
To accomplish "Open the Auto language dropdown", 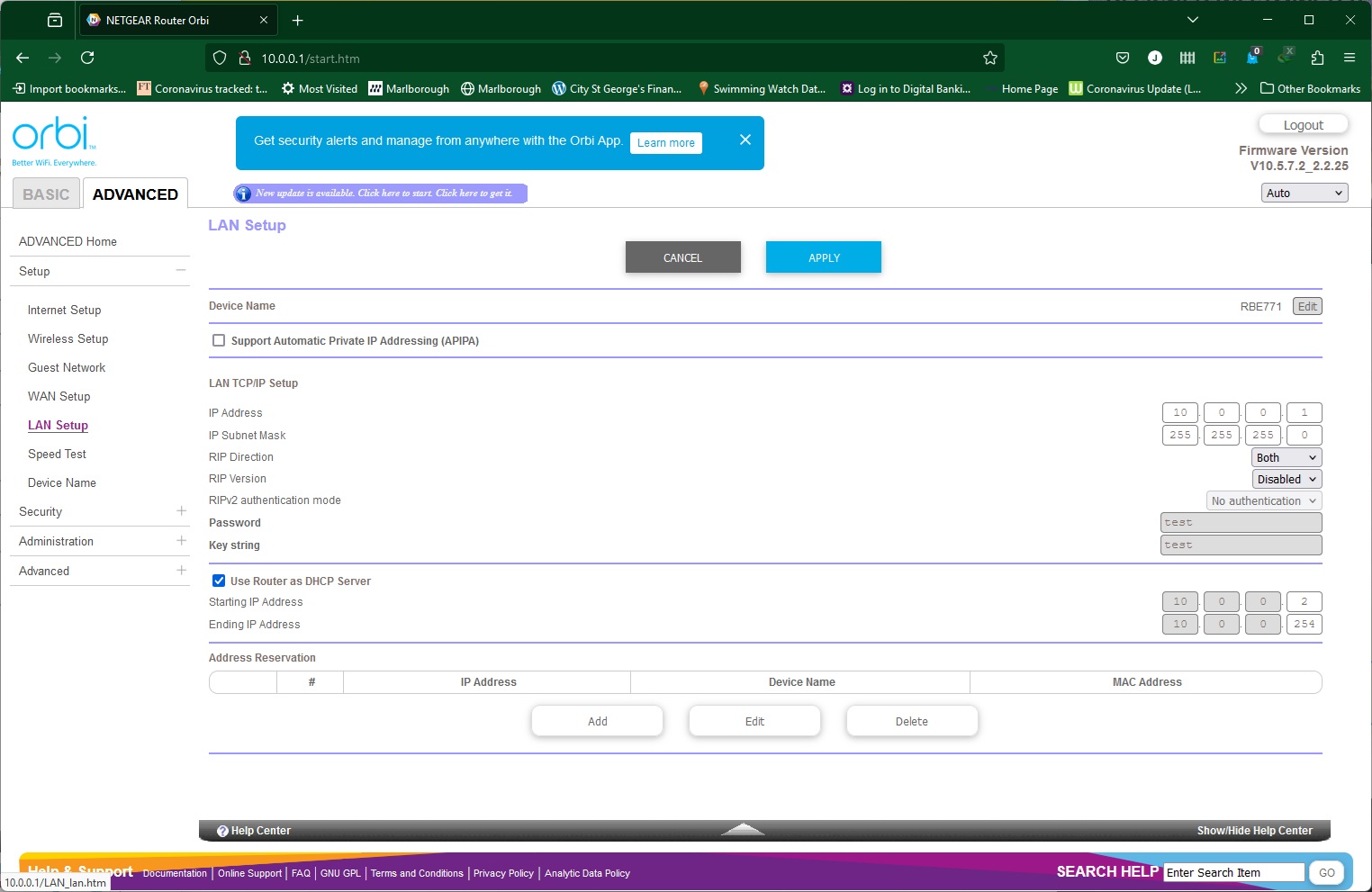I will 1304,193.
